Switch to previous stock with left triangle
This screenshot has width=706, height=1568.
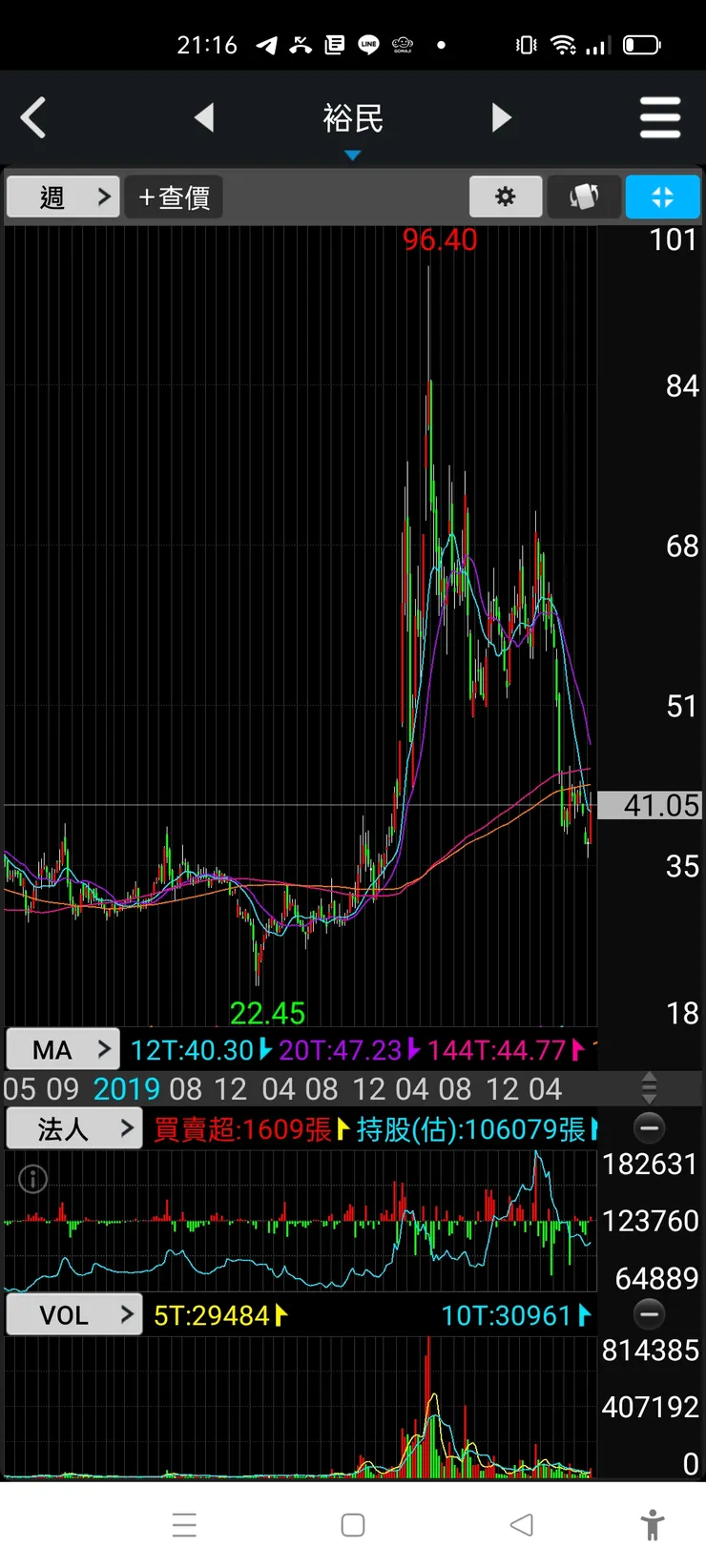coord(203,118)
